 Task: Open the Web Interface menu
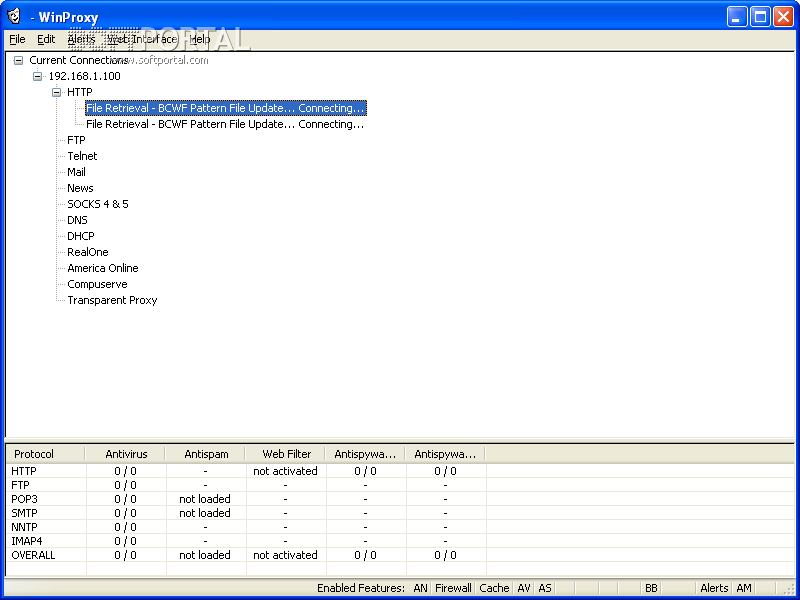(142, 39)
